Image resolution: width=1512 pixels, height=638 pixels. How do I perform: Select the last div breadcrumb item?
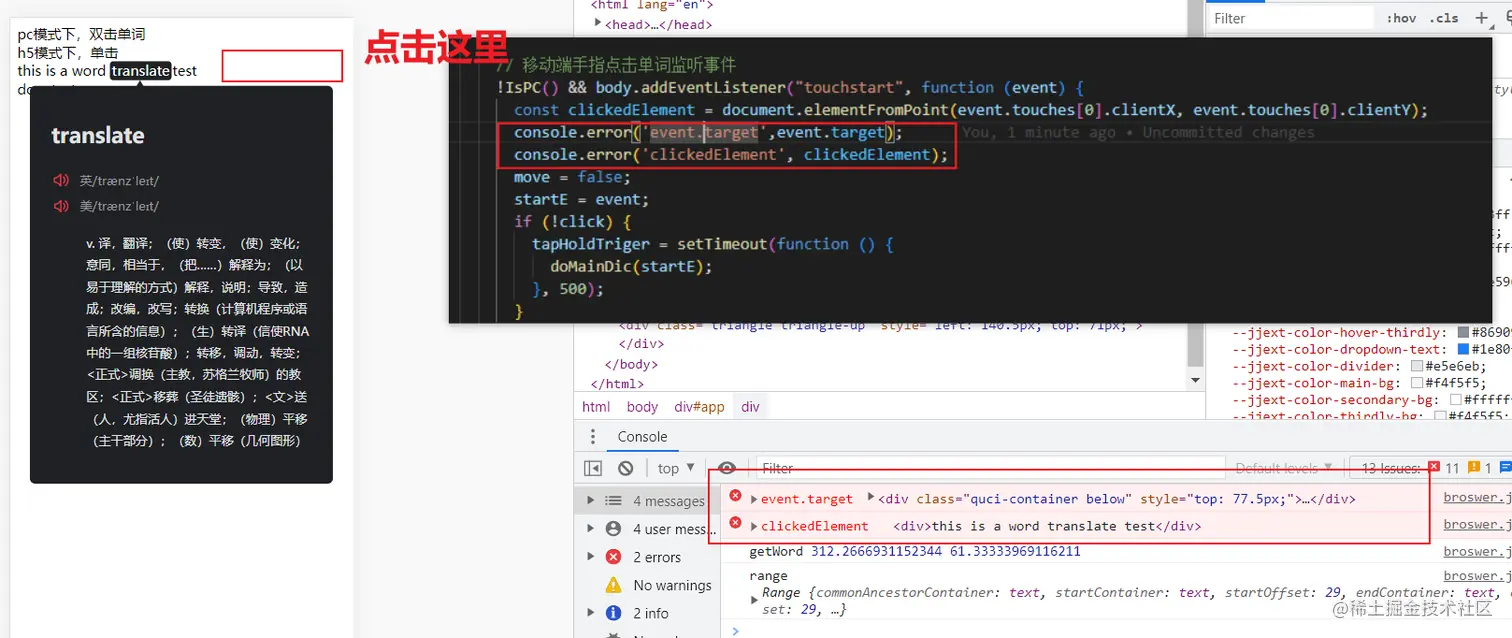(x=750, y=406)
